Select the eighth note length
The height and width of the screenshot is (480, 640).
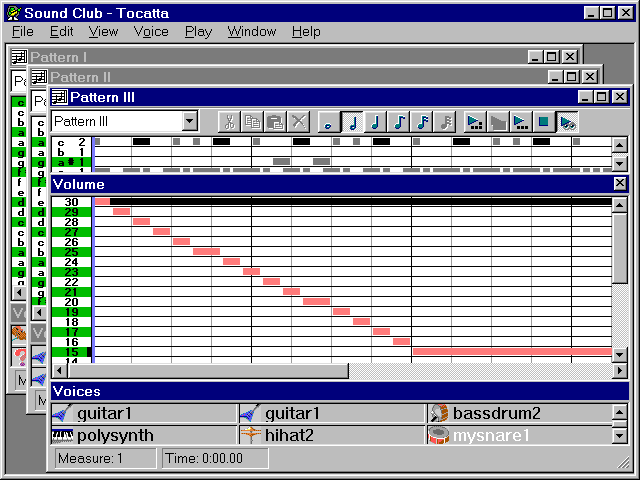point(399,122)
